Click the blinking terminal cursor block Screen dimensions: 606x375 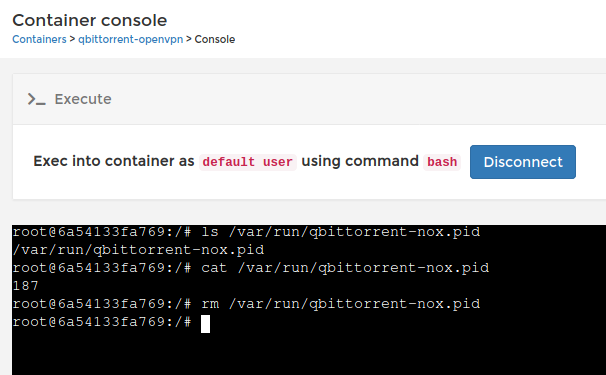coord(206,324)
